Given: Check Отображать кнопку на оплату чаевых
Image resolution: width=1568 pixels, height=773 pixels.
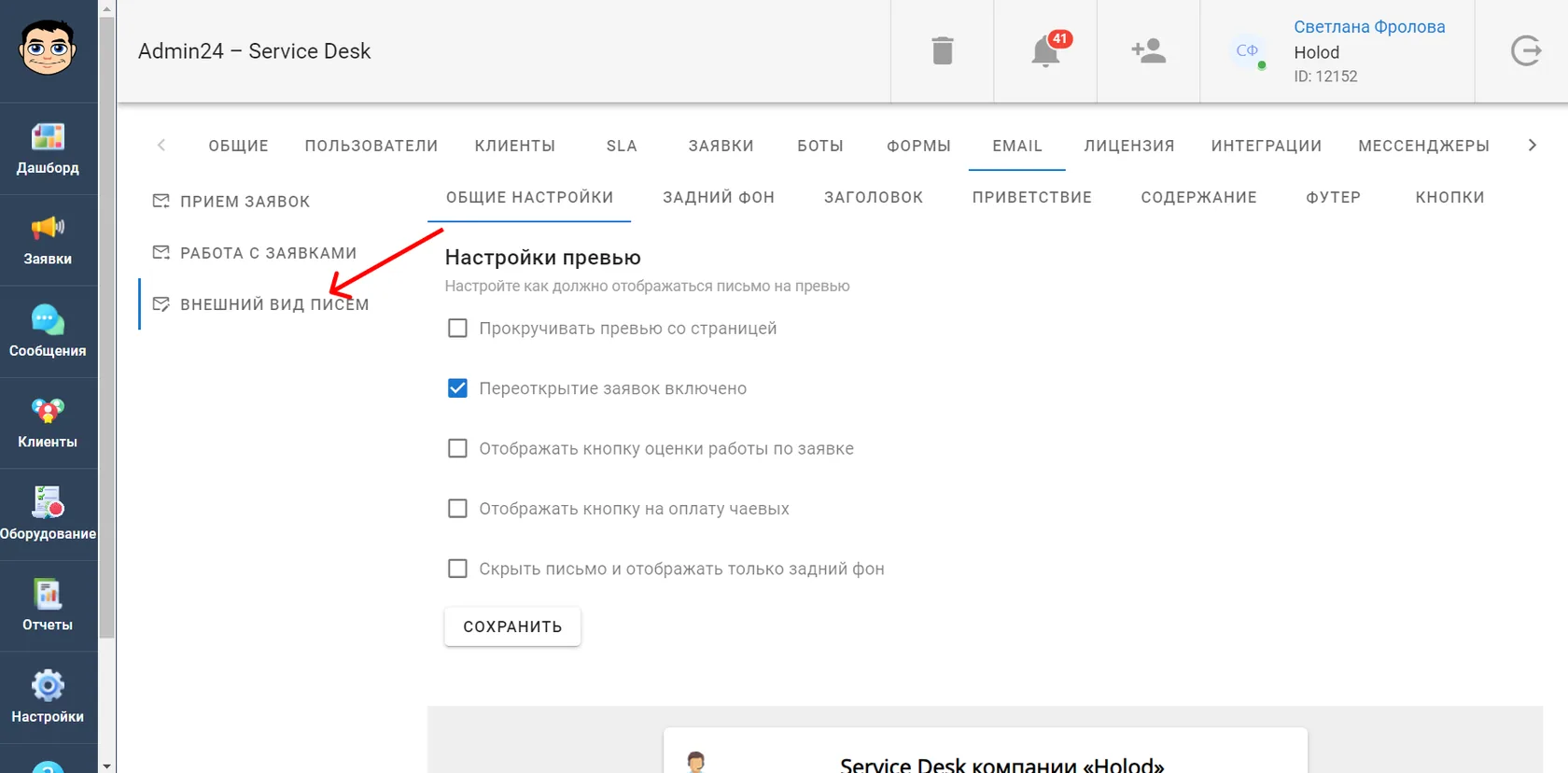Looking at the screenshot, I should [x=457, y=509].
